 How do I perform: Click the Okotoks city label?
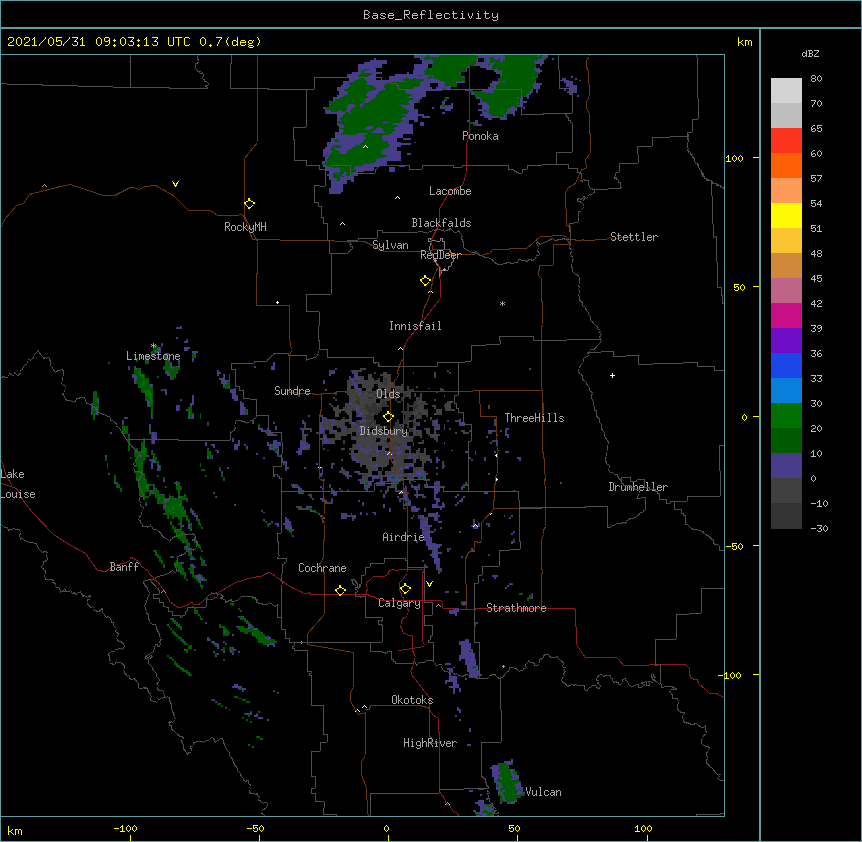pos(412,700)
